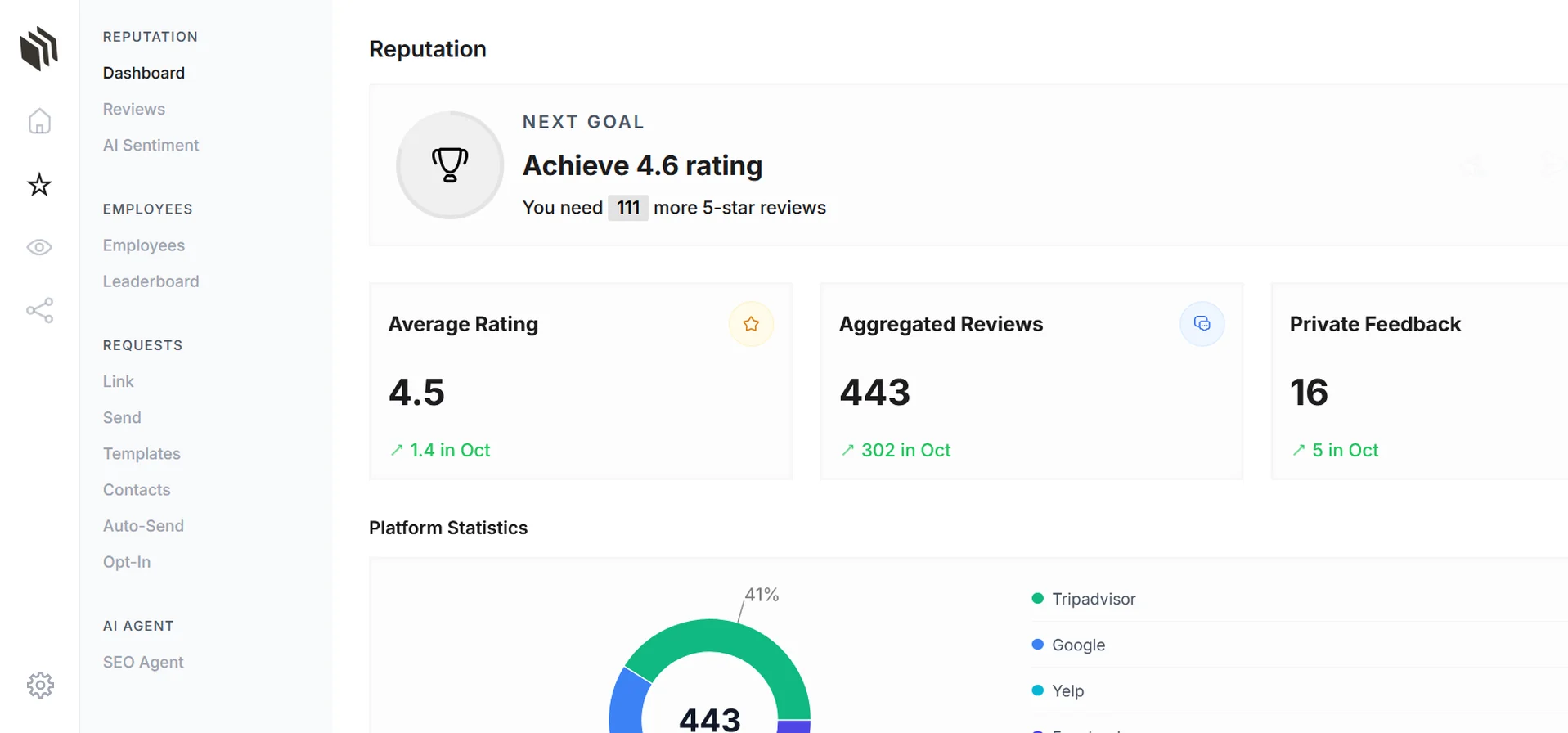The height and width of the screenshot is (733, 1568).
Task: Click the Reputation page title
Action: [x=428, y=49]
